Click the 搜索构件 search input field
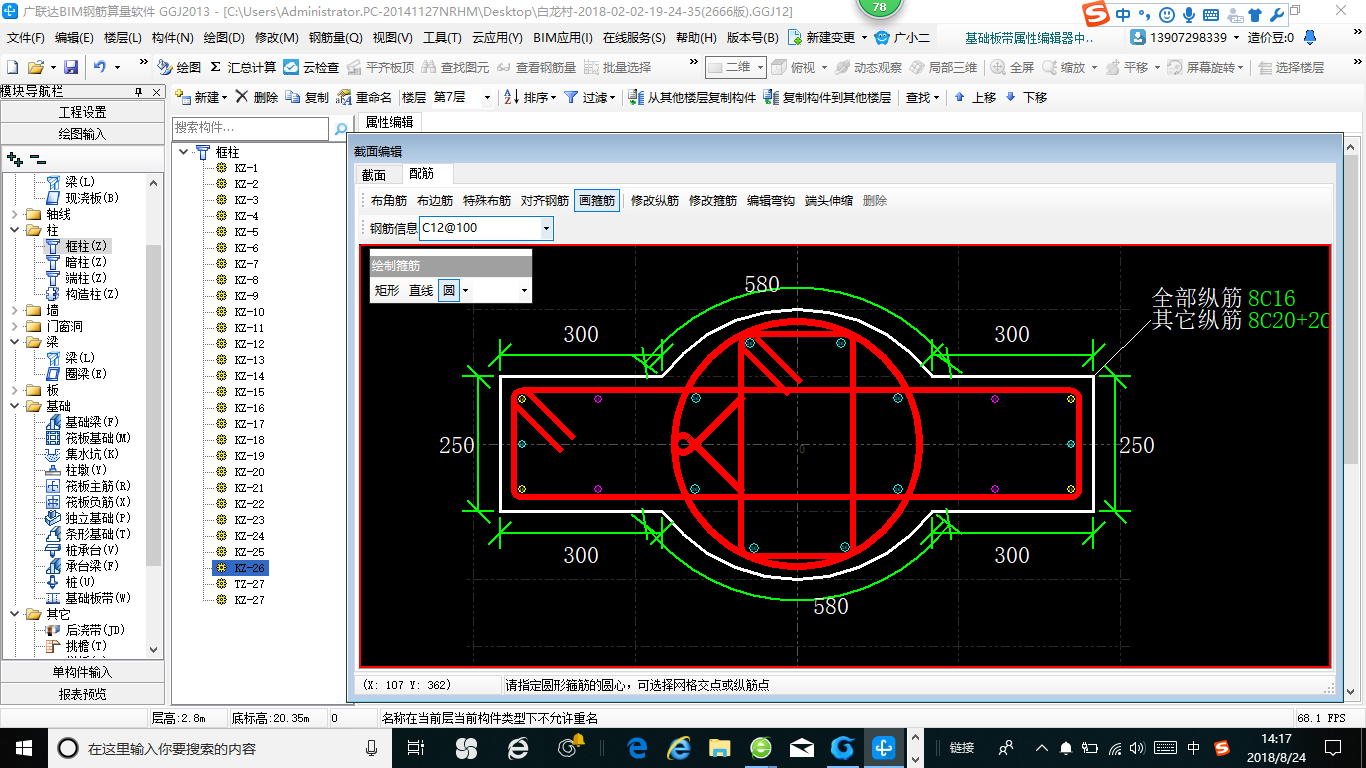The height and width of the screenshot is (768, 1366). [x=250, y=128]
